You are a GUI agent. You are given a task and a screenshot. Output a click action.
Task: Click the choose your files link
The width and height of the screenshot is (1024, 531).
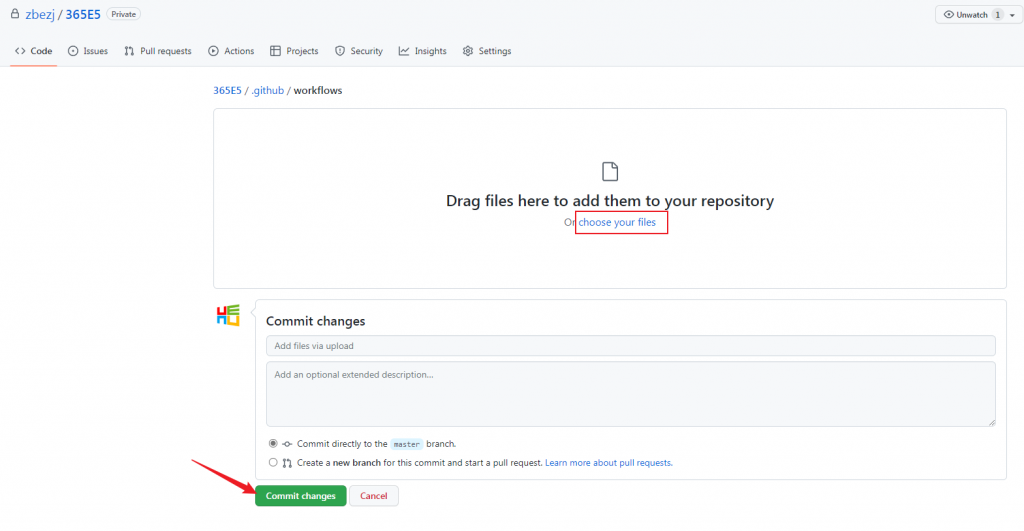coord(617,222)
